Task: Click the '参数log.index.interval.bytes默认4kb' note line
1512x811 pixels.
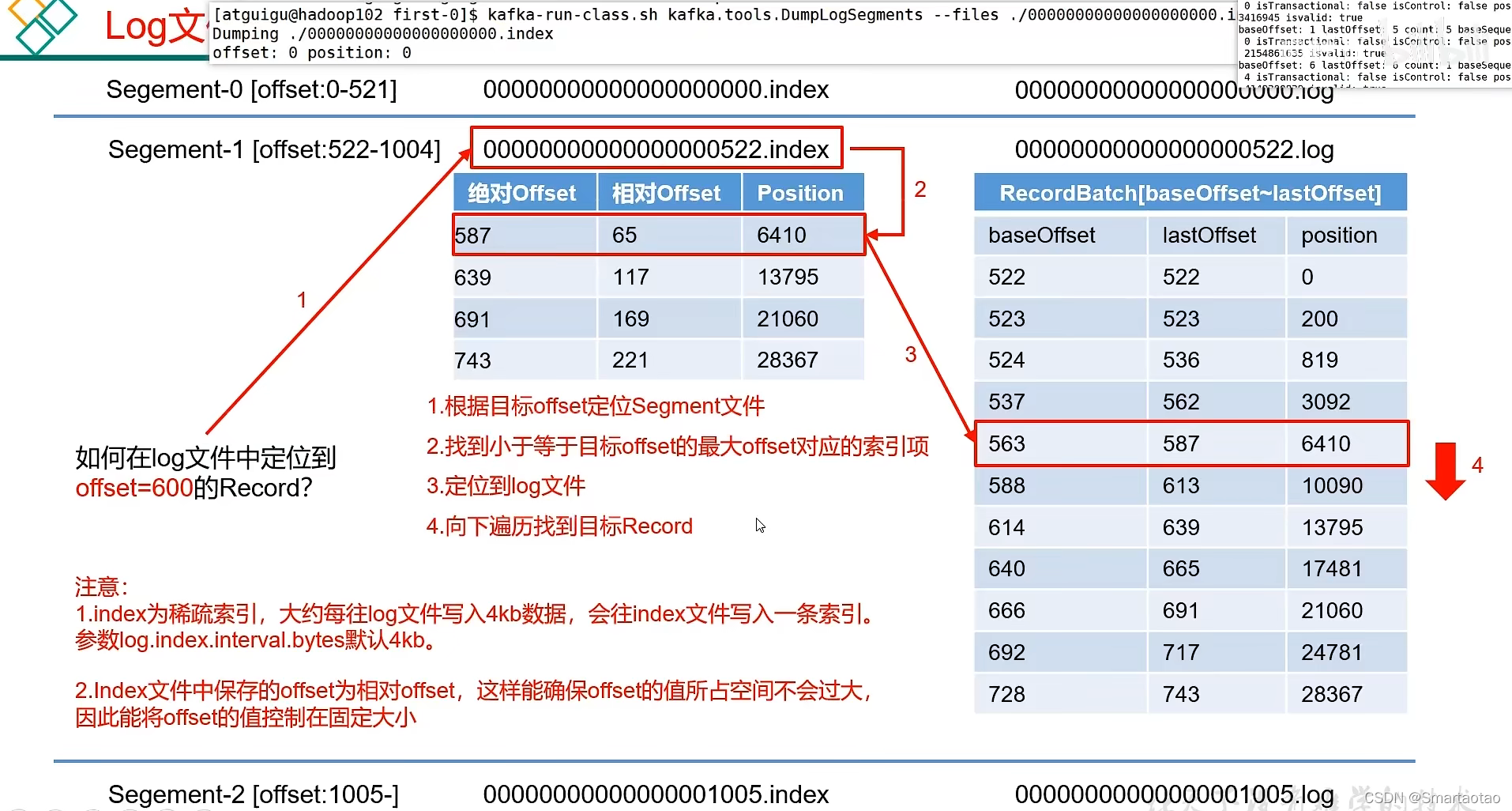Action: pyautogui.click(x=255, y=640)
